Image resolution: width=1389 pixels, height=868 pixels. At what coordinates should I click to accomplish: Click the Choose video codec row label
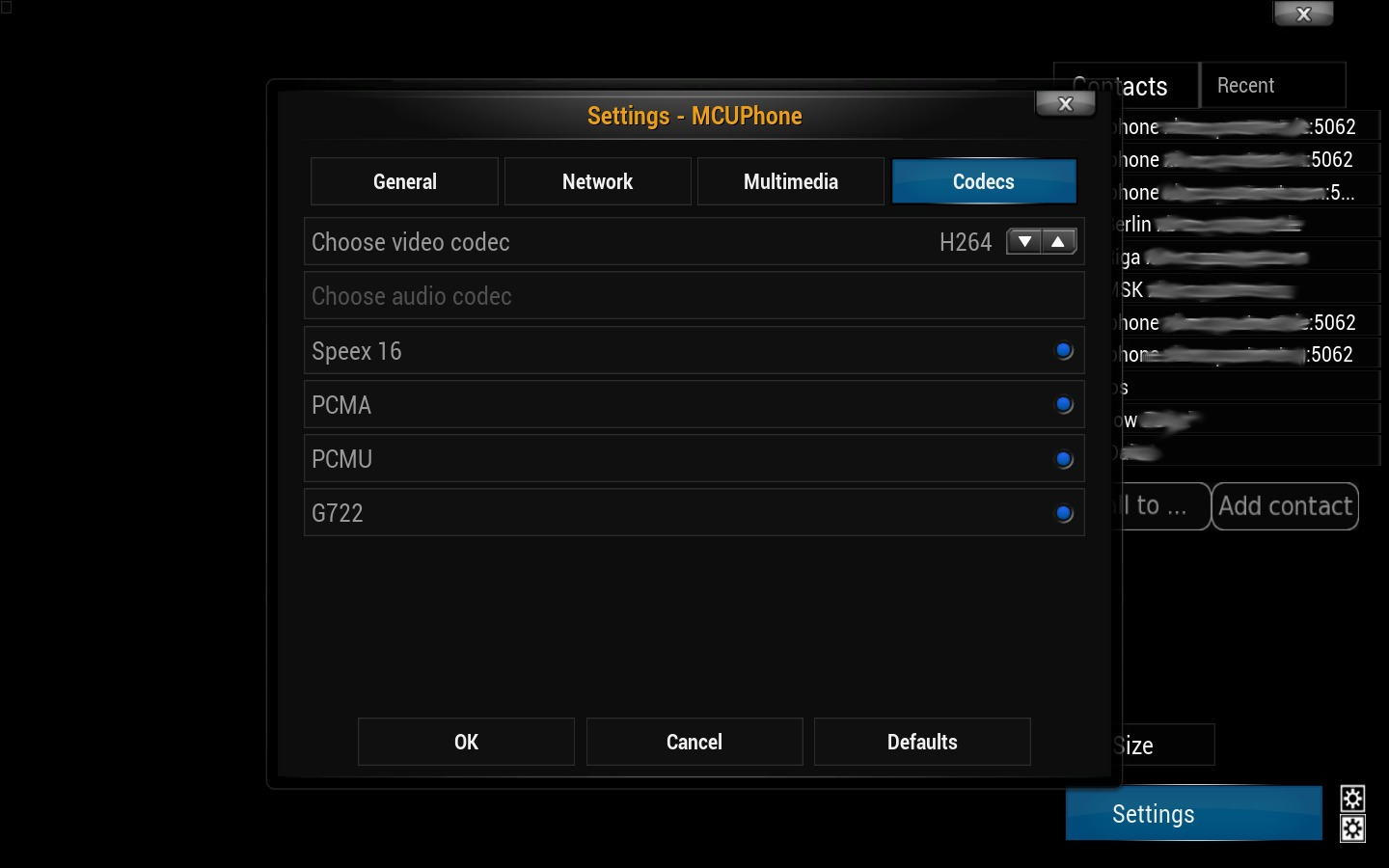tap(410, 242)
